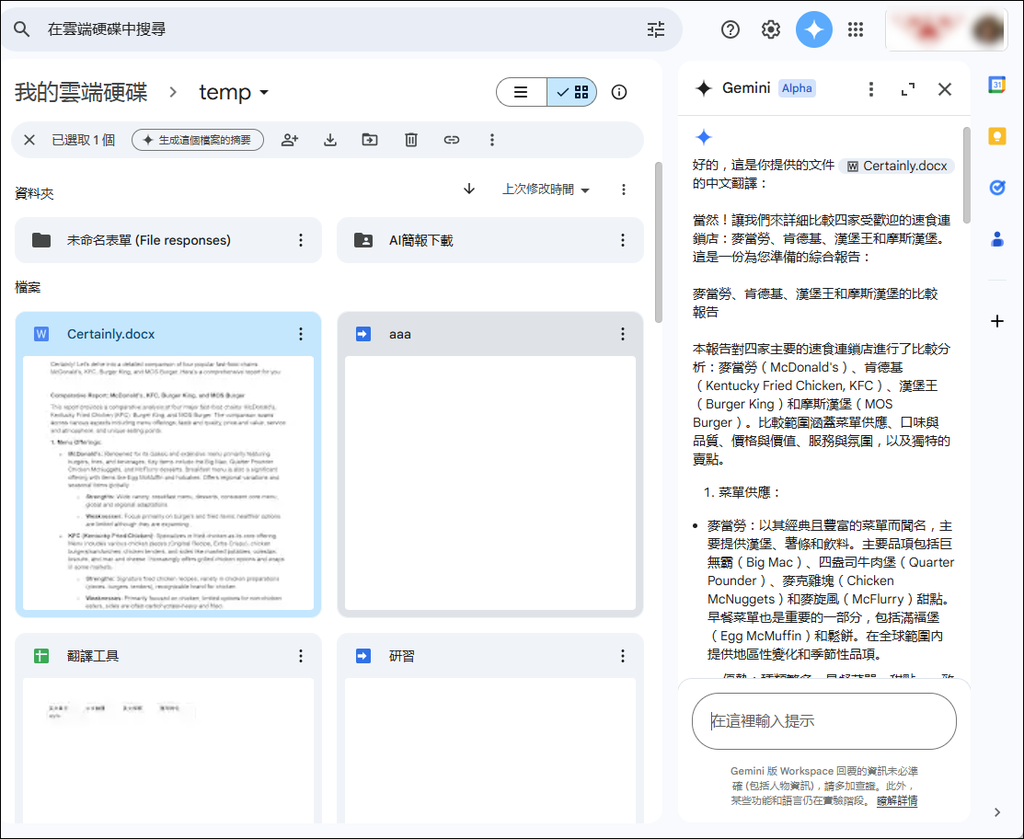Open options for AI簡報下載 folder

[623, 240]
